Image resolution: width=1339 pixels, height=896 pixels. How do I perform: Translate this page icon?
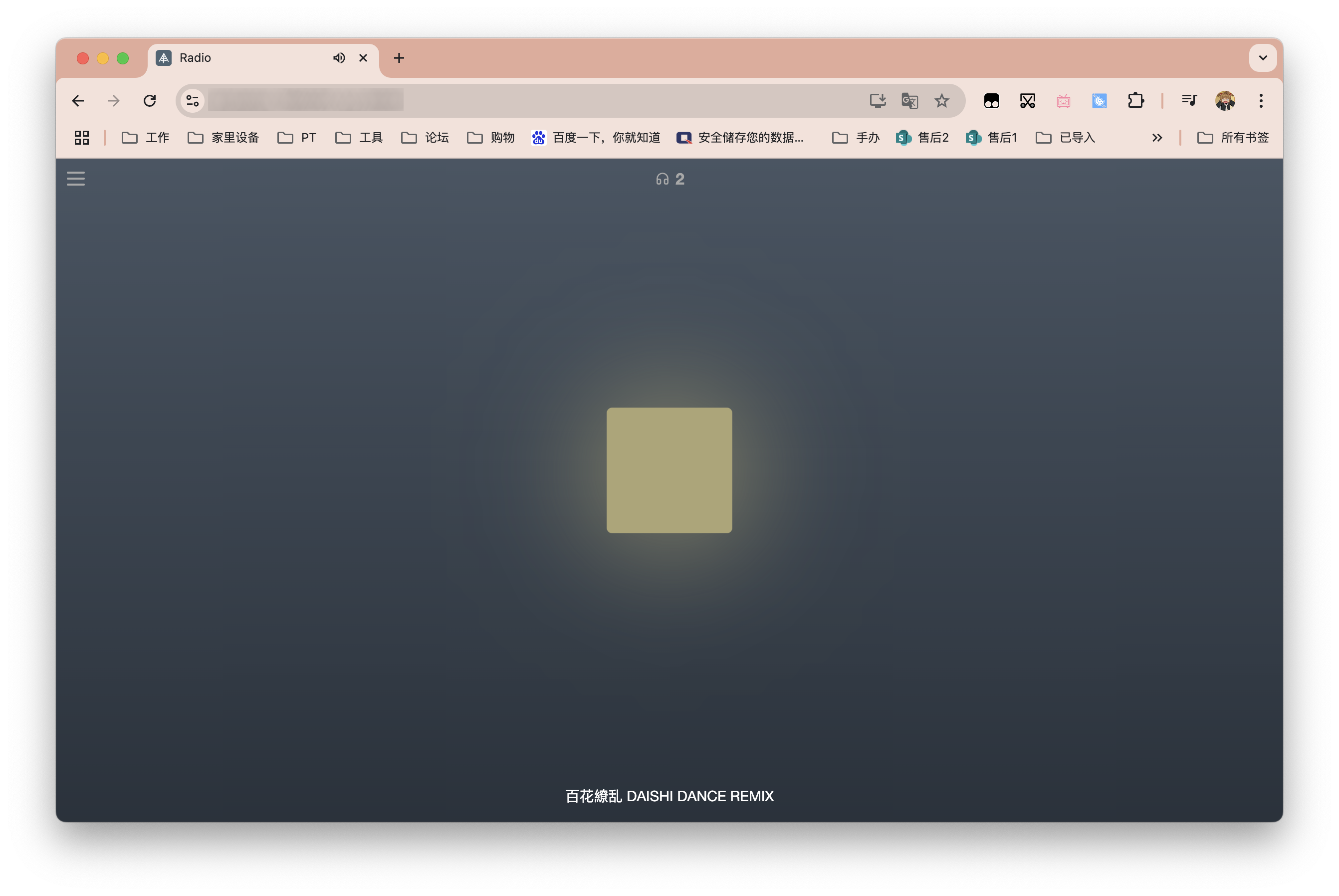909,101
